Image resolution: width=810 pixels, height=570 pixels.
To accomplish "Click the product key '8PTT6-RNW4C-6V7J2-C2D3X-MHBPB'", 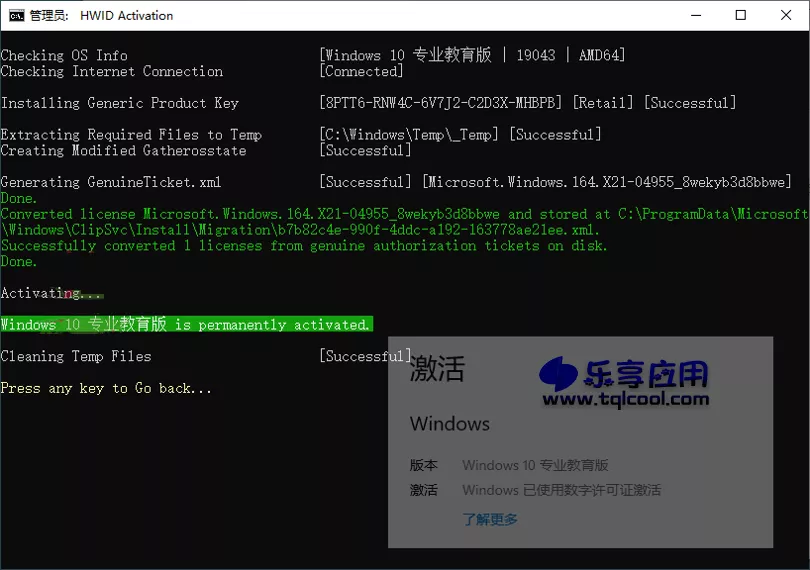I will 440,103.
